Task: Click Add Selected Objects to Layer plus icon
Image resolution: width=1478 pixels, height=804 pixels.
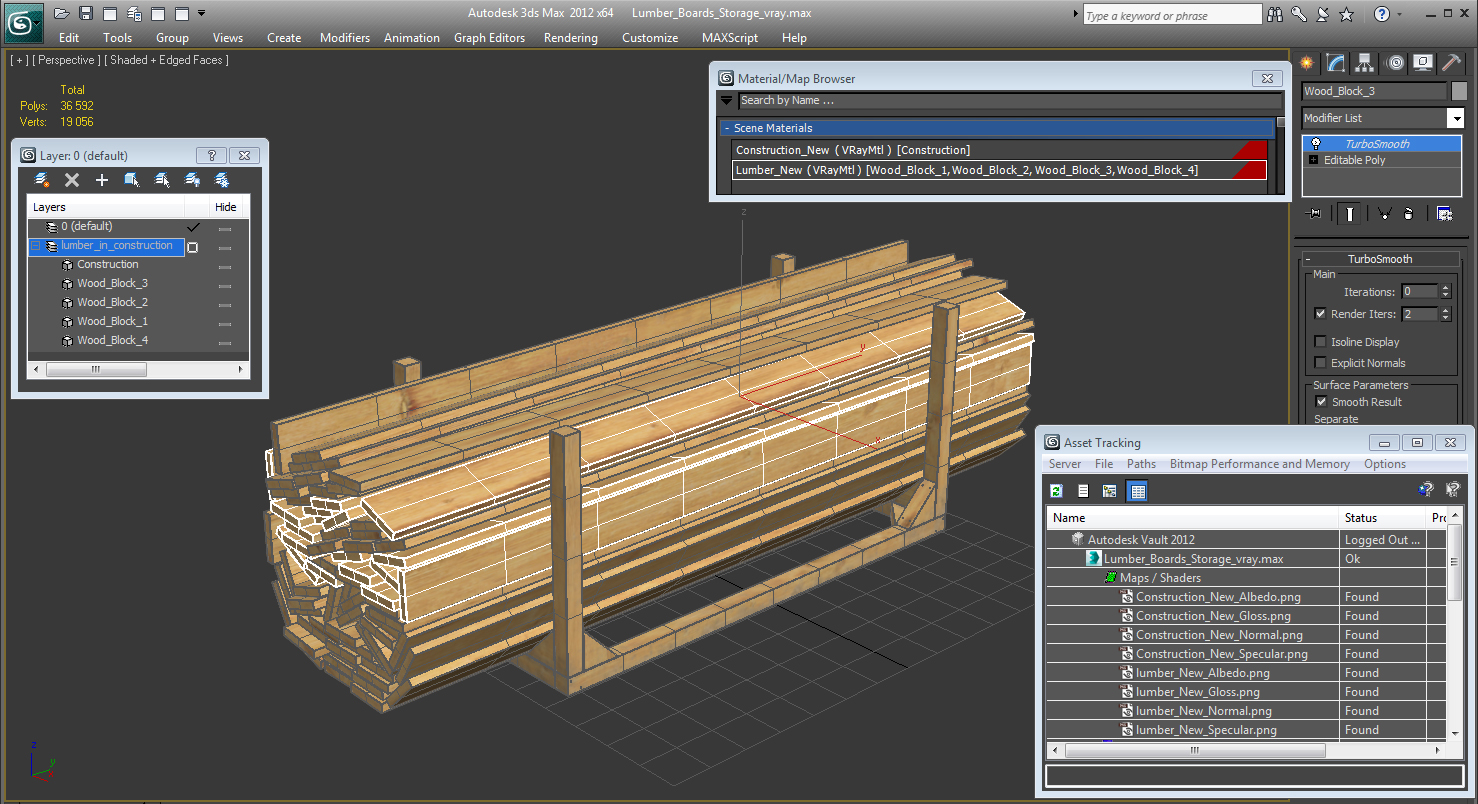Action: tap(102, 180)
